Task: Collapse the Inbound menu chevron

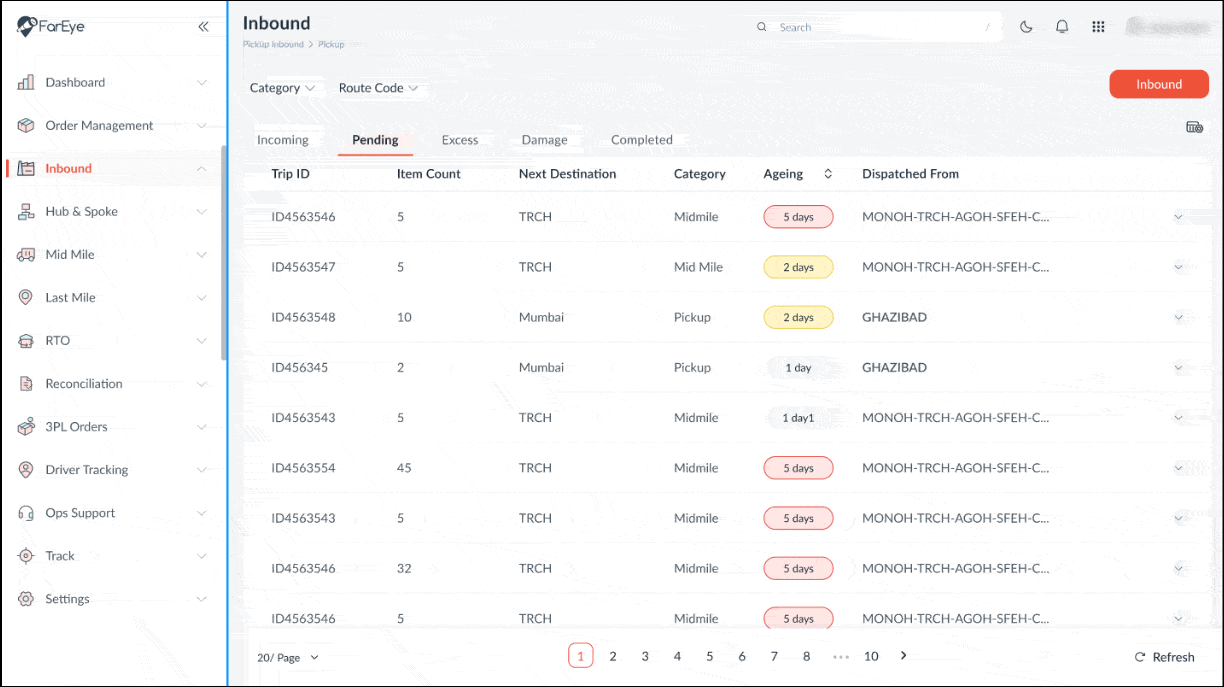Action: [x=201, y=168]
